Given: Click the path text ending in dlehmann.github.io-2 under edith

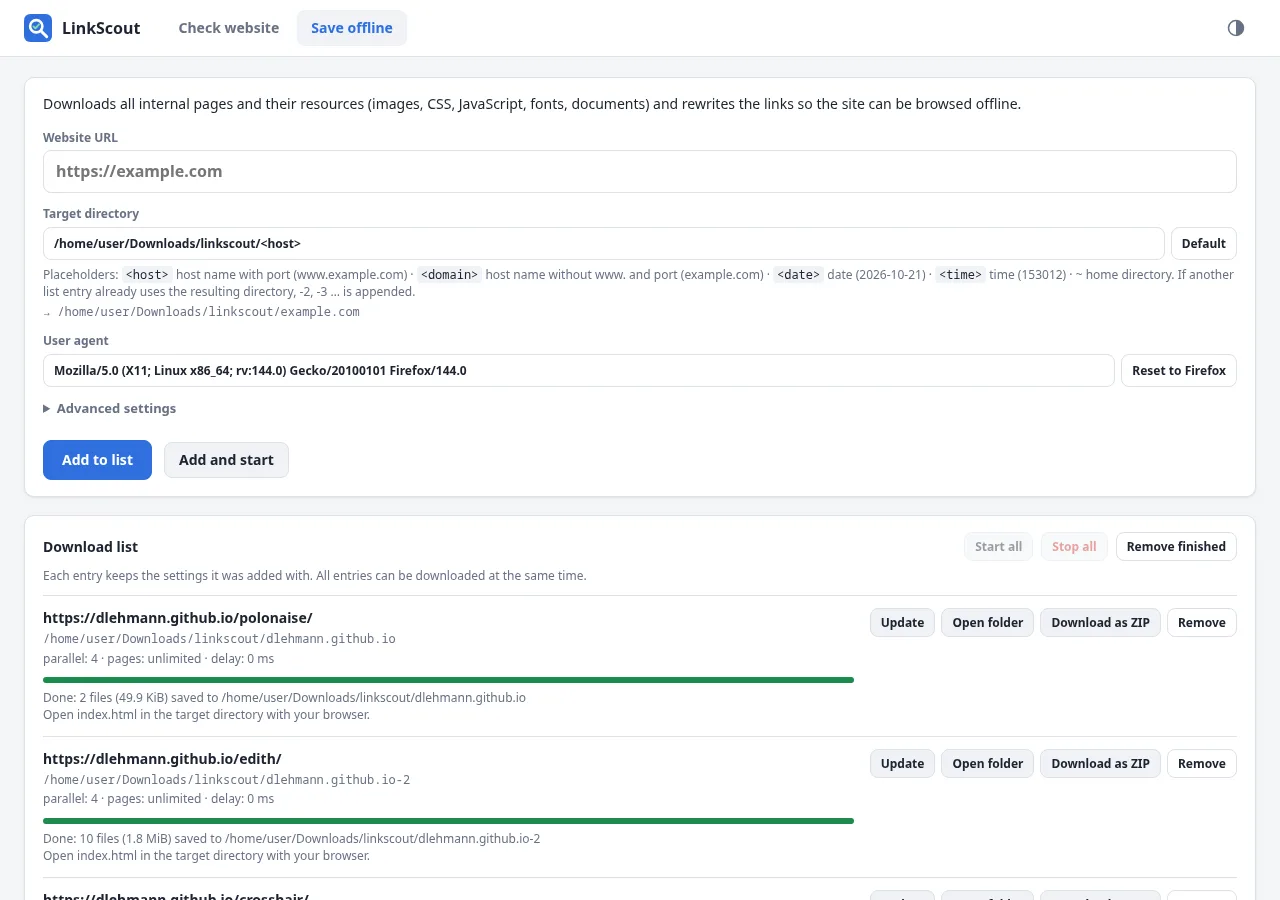Looking at the screenshot, I should coord(227,780).
